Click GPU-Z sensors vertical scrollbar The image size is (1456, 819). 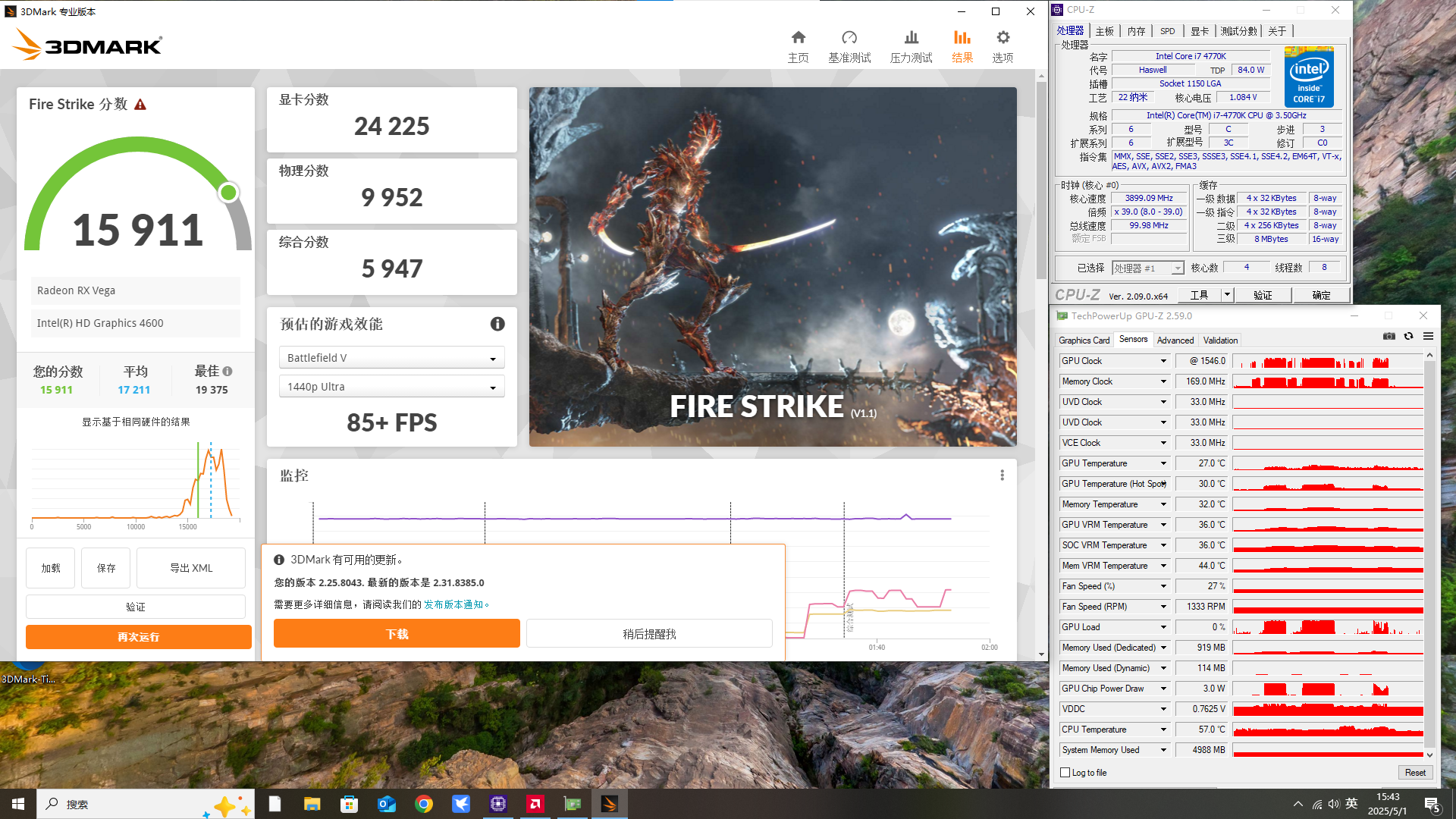click(x=1429, y=554)
